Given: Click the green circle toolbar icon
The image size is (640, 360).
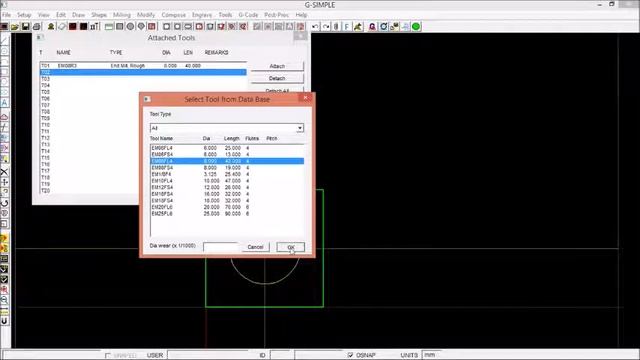Looking at the screenshot, I should pos(416,27).
